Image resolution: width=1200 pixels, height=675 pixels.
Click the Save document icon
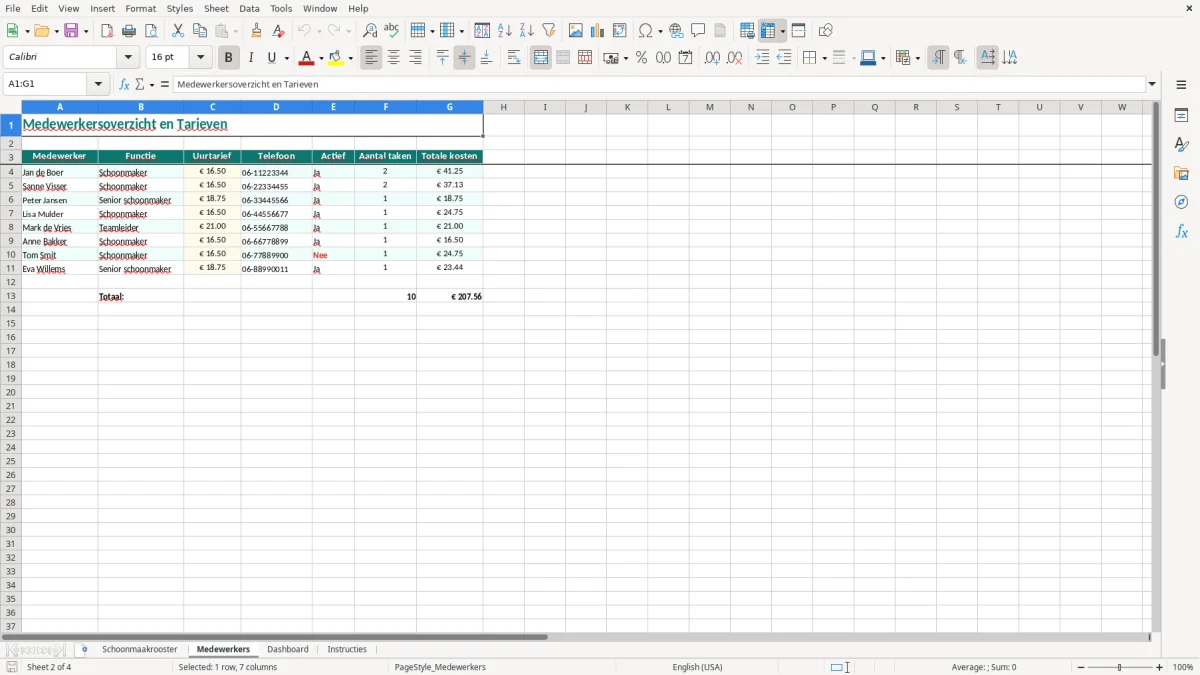[71, 31]
